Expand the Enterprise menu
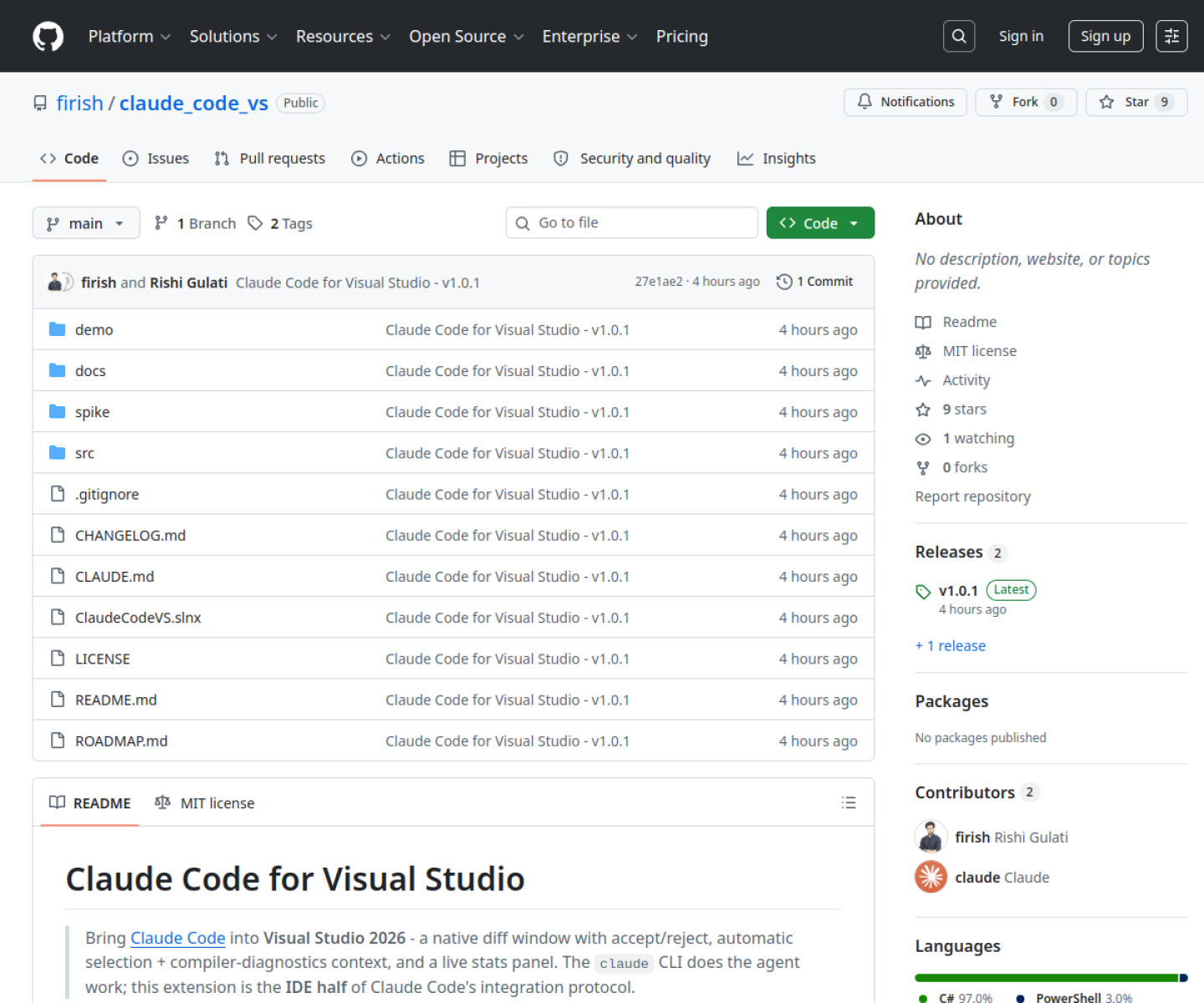Screen dimensions: 1204x1003 (589, 37)
